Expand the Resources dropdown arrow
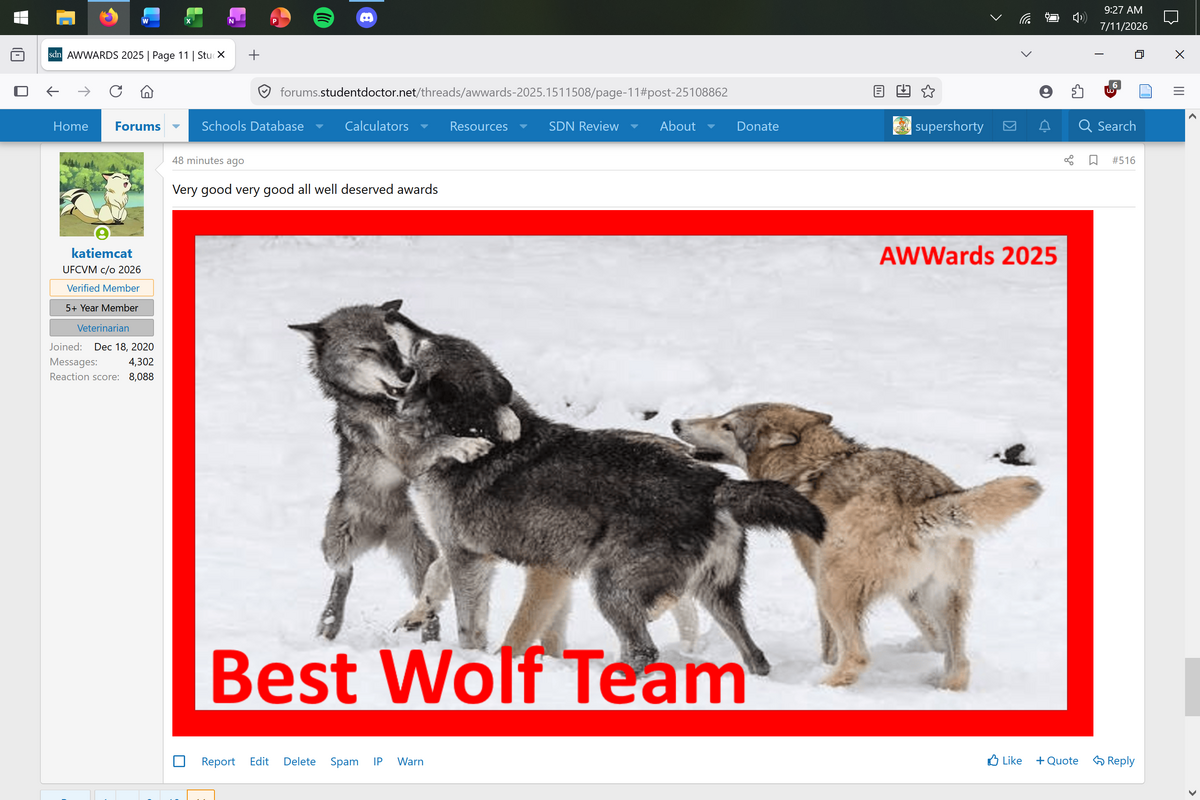 (x=524, y=126)
